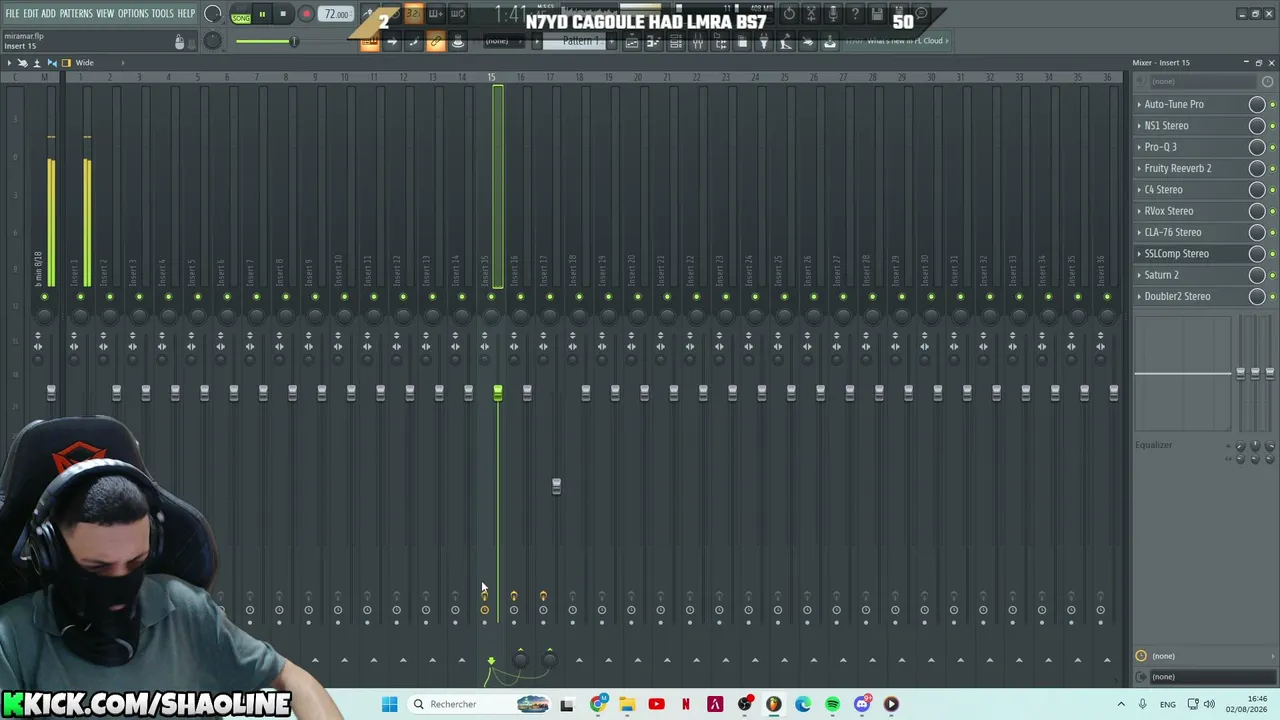Toggle C4 Stereo effect enable LED
The image size is (1280, 720).
1272,190
